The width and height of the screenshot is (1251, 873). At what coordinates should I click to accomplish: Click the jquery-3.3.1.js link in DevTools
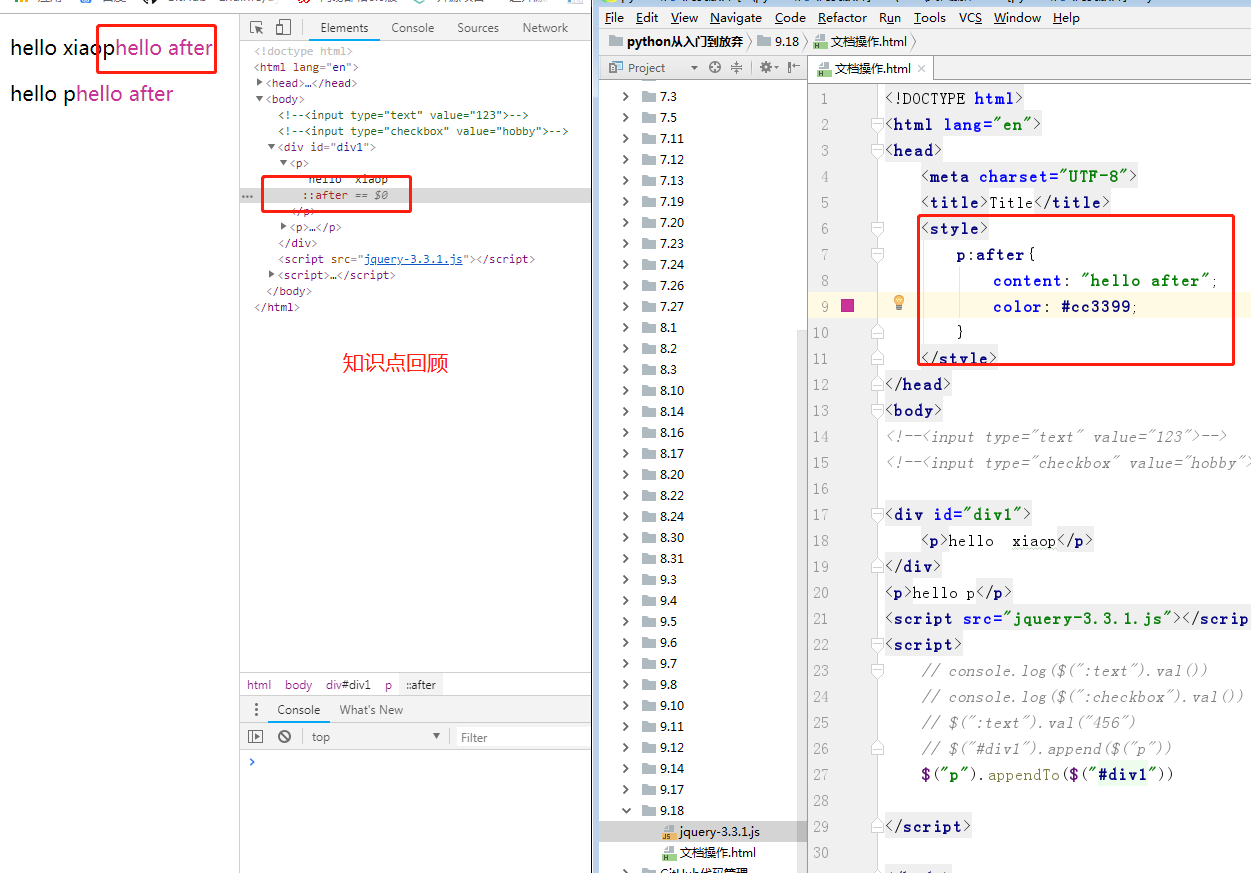413,259
